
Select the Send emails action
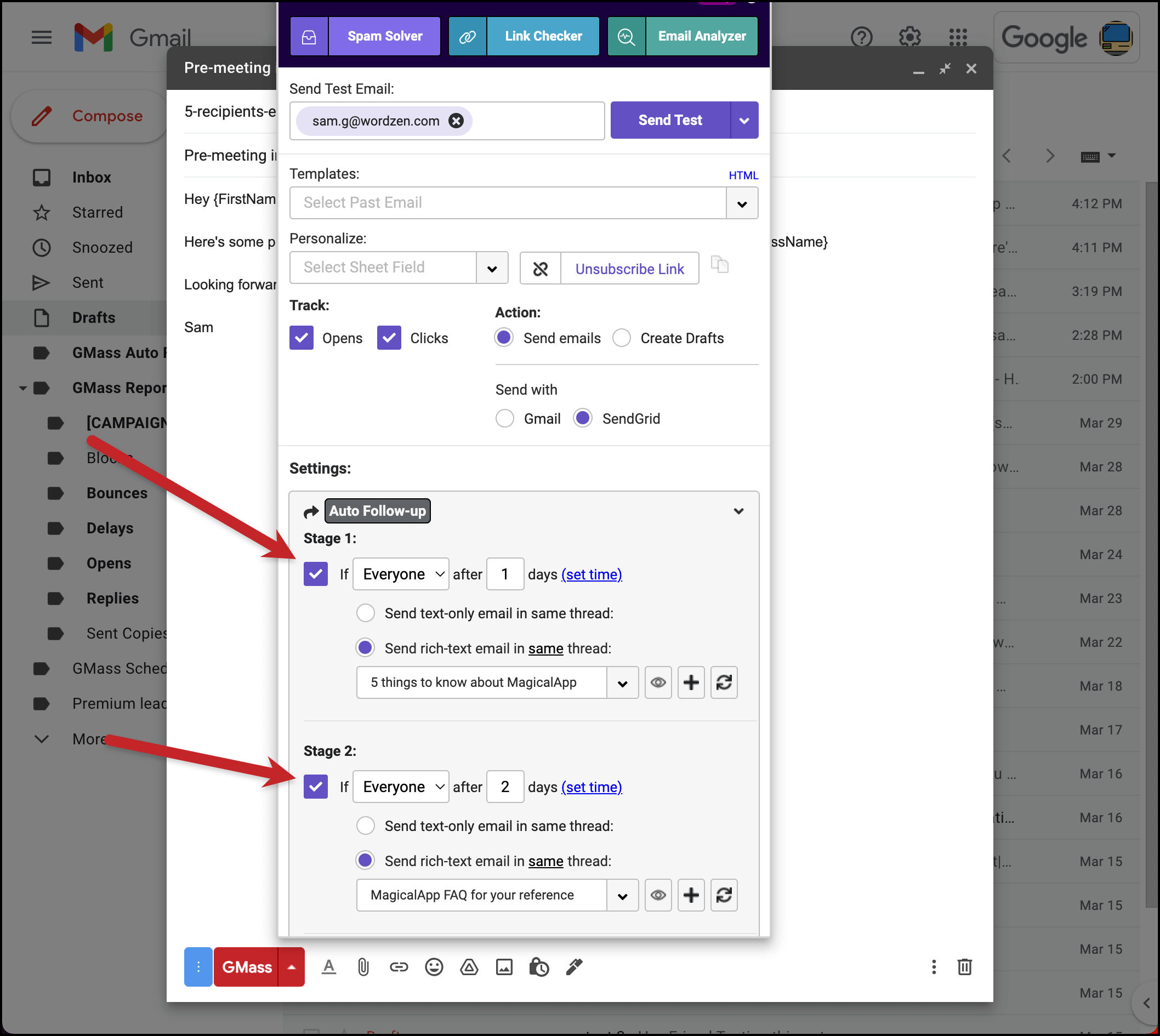click(x=504, y=338)
